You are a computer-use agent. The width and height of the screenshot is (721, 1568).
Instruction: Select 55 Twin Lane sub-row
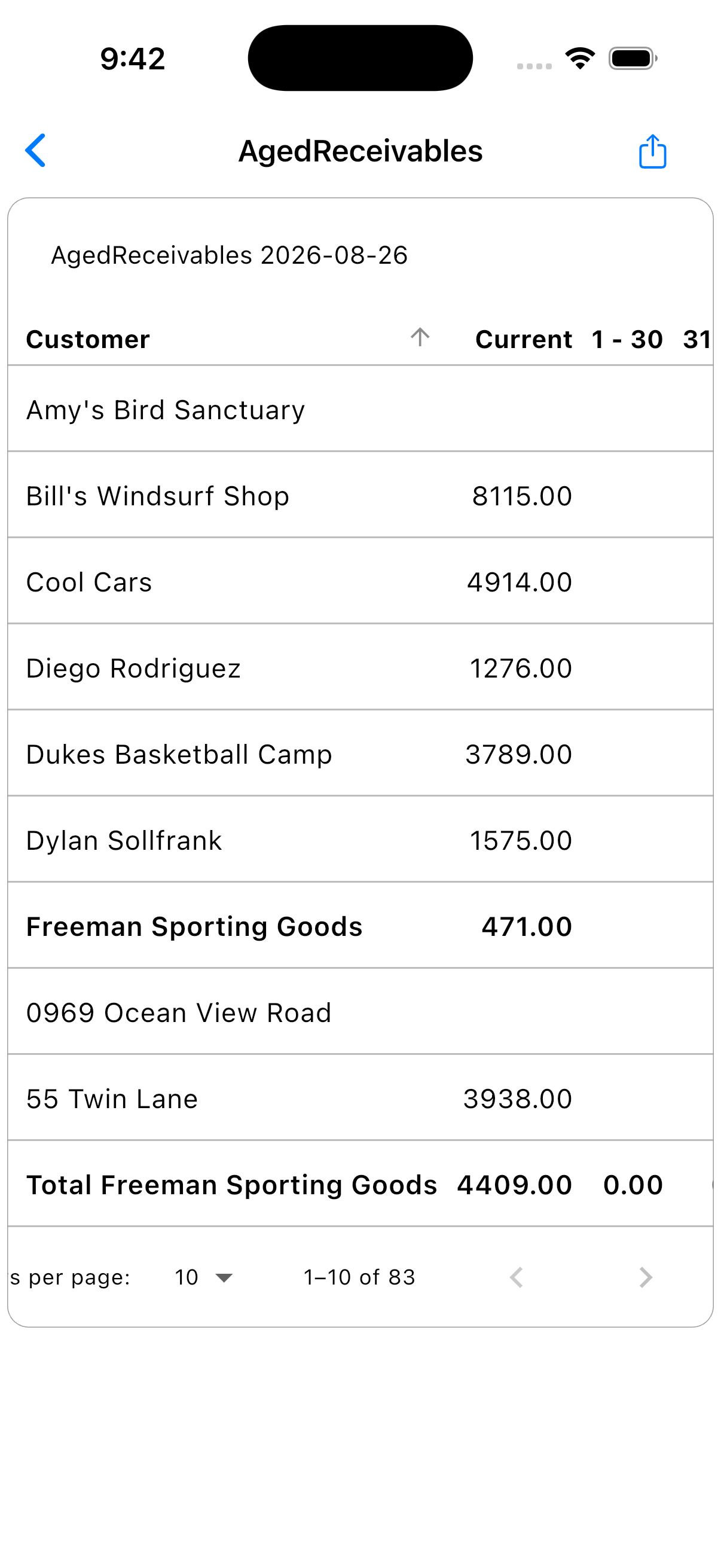tap(360, 1097)
